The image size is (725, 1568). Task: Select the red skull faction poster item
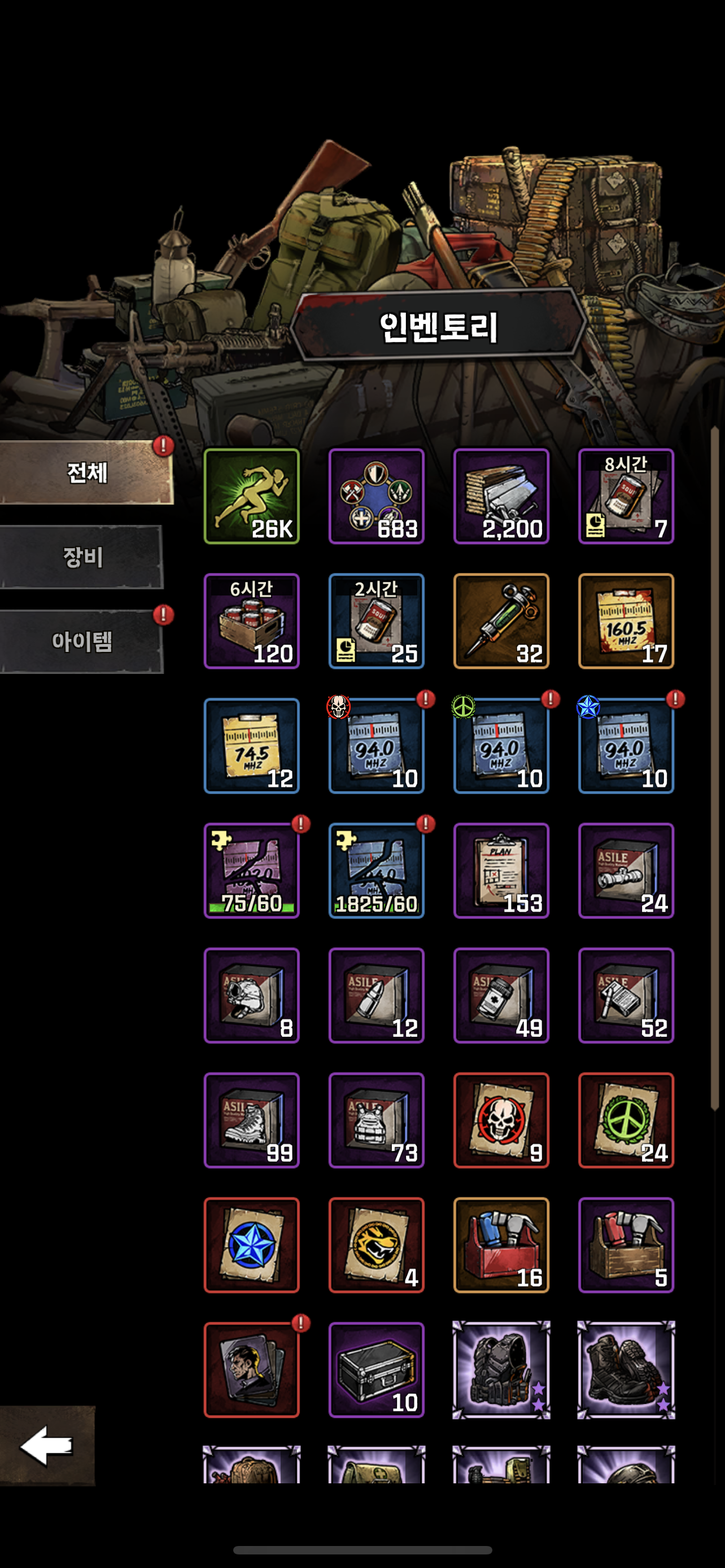[501, 1120]
